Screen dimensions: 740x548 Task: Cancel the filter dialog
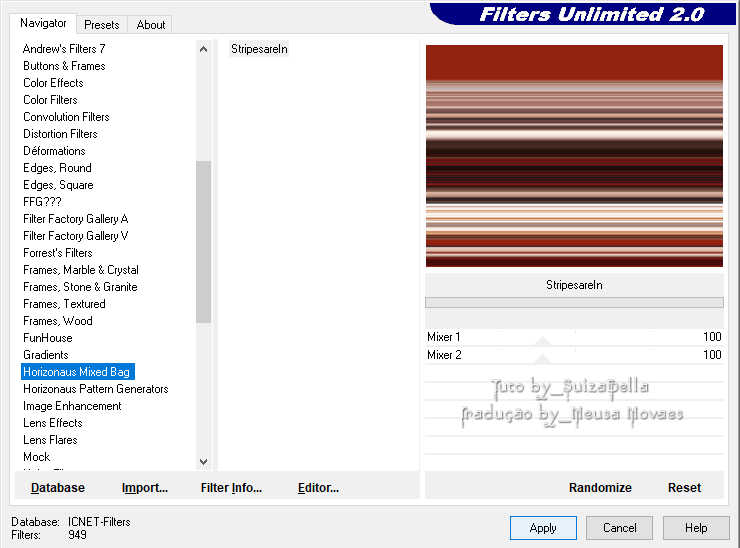pos(620,528)
